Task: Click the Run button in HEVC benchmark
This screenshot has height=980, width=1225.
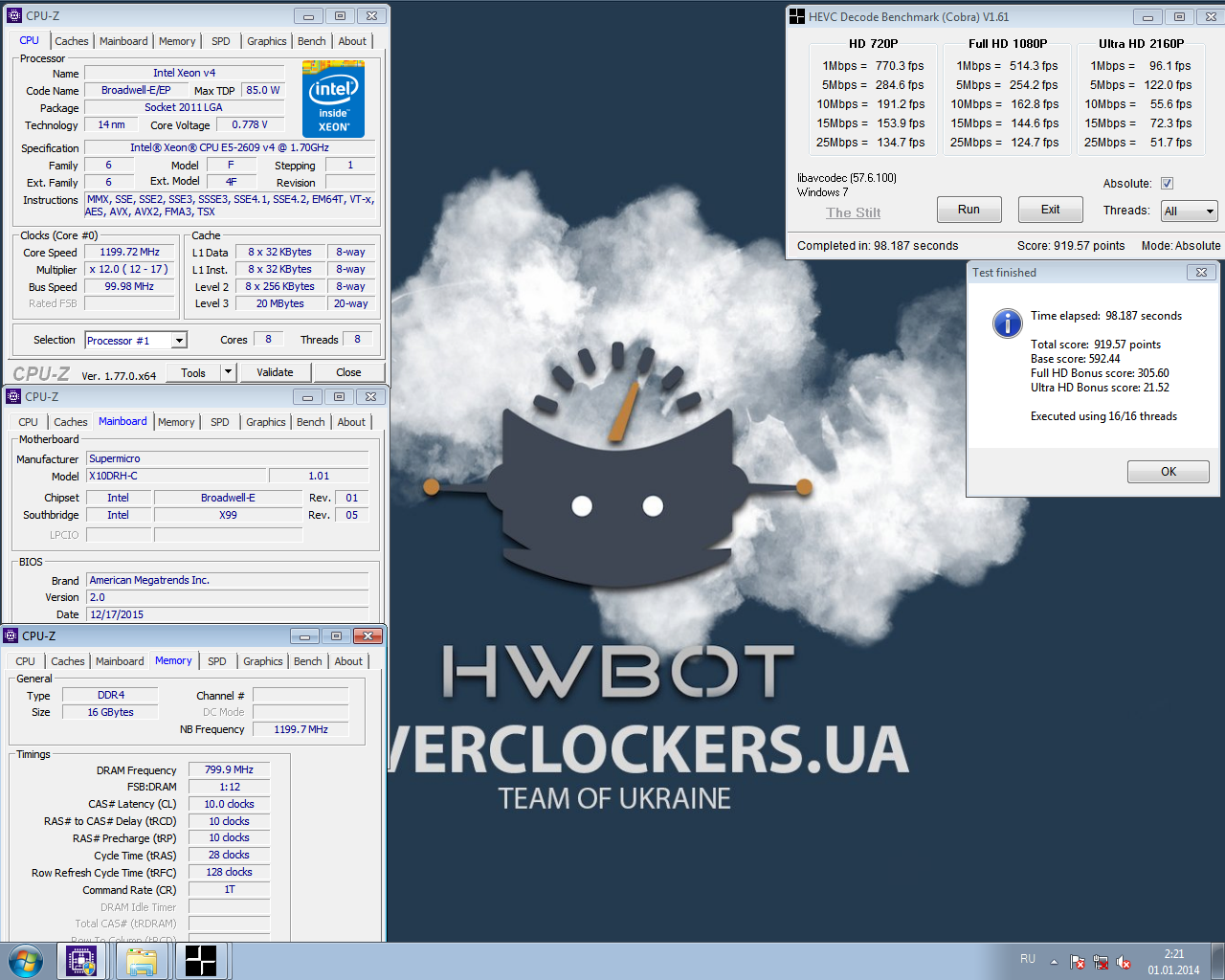Action: pyautogui.click(x=969, y=210)
